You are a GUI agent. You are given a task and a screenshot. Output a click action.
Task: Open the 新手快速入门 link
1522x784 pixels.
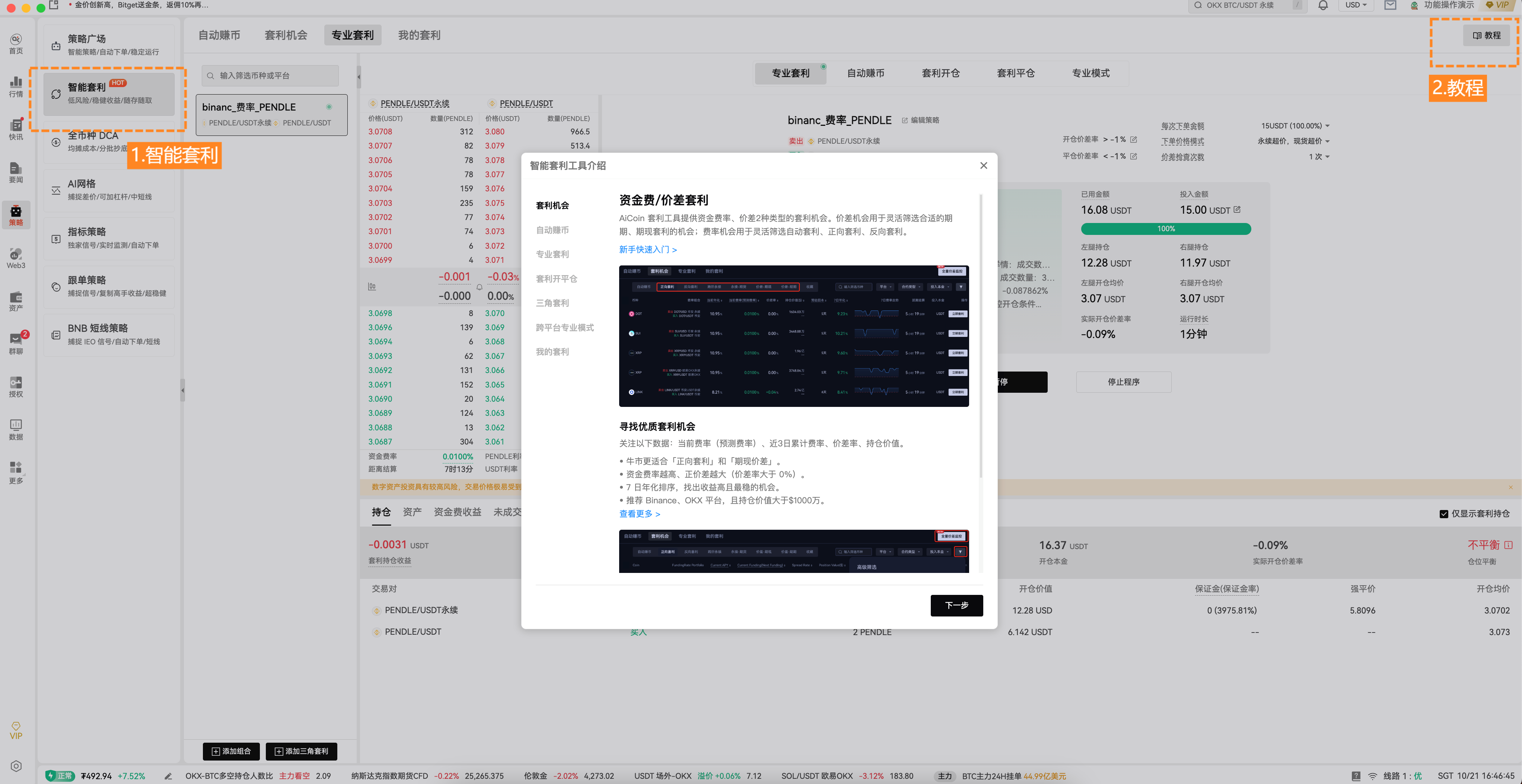coord(647,250)
